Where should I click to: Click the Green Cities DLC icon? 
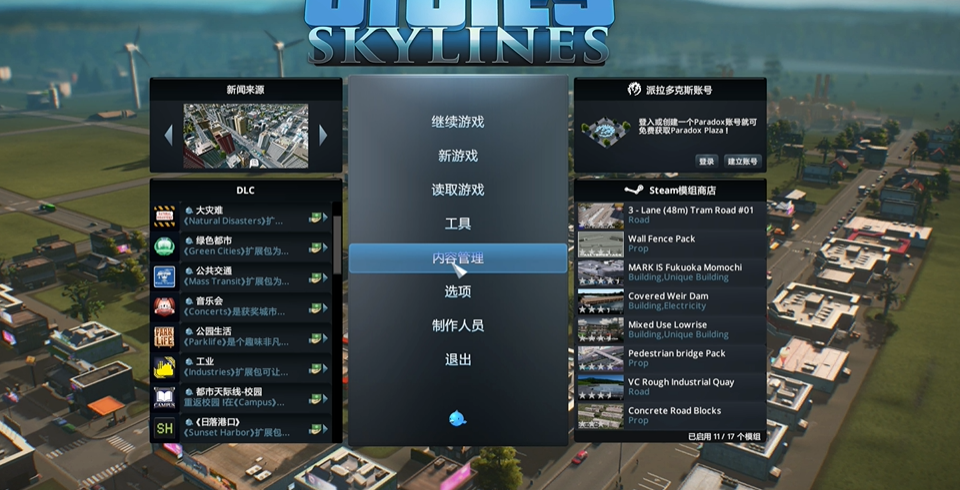coord(164,247)
